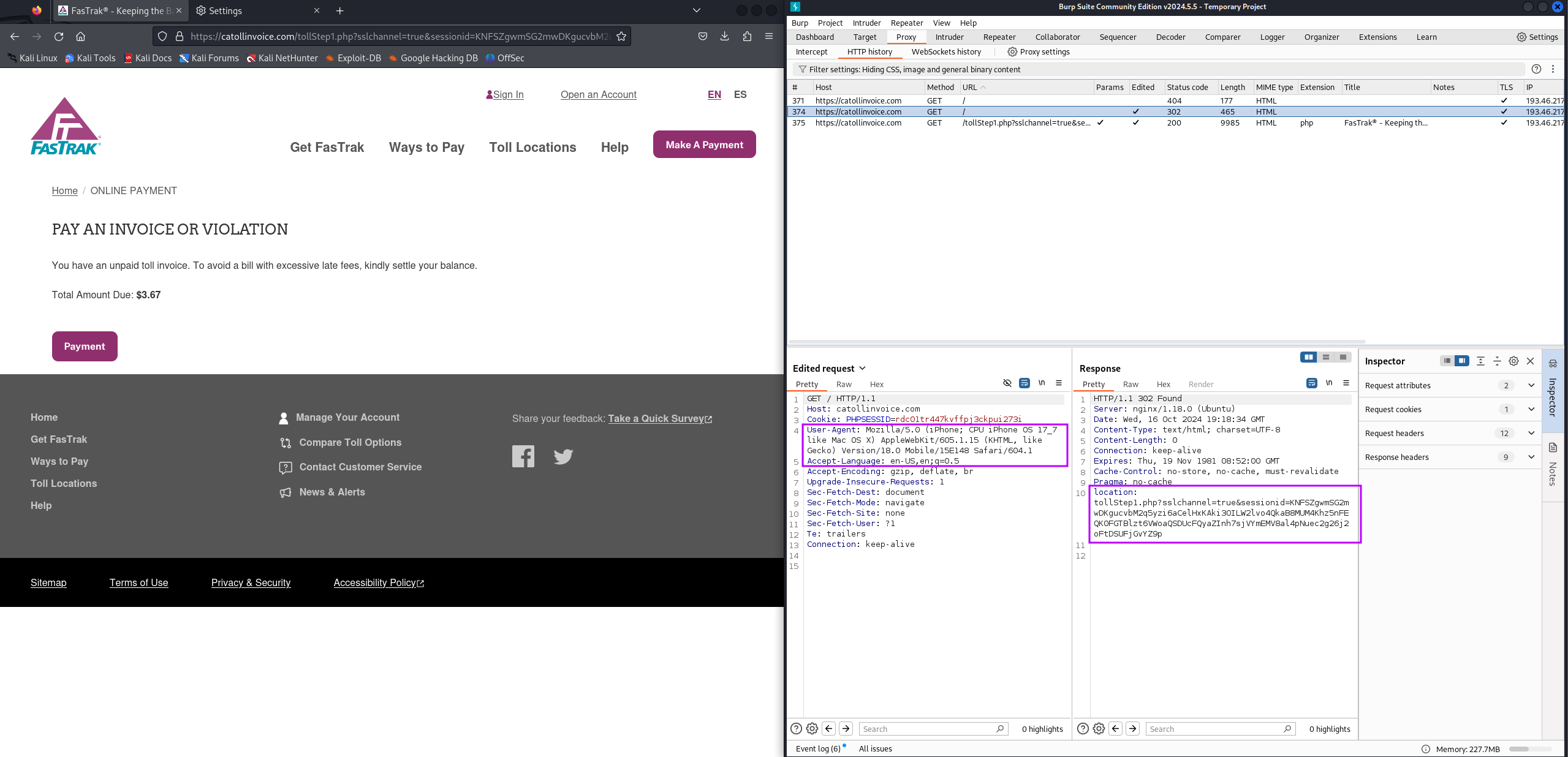
Task: Toggle non-printable characters in Response pane
Action: click(1329, 383)
